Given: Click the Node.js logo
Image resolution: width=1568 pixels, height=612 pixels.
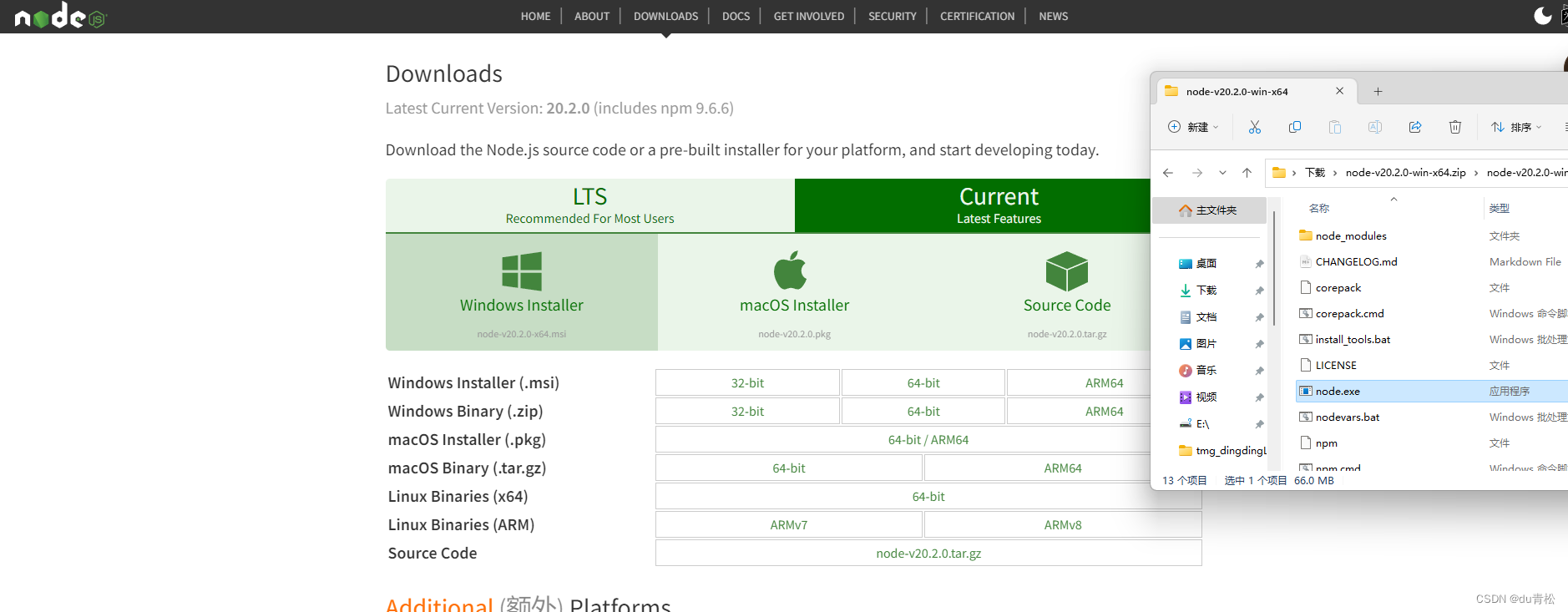Looking at the screenshot, I should [x=60, y=16].
